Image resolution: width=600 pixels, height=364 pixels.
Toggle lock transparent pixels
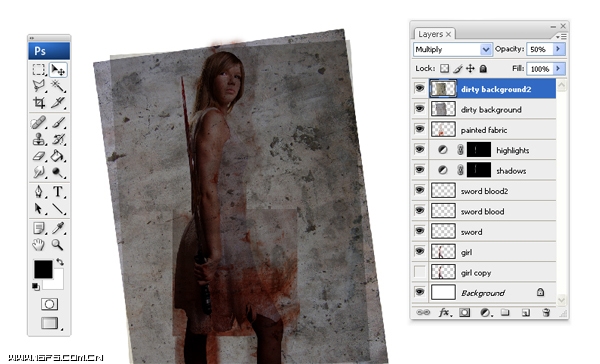point(444,69)
